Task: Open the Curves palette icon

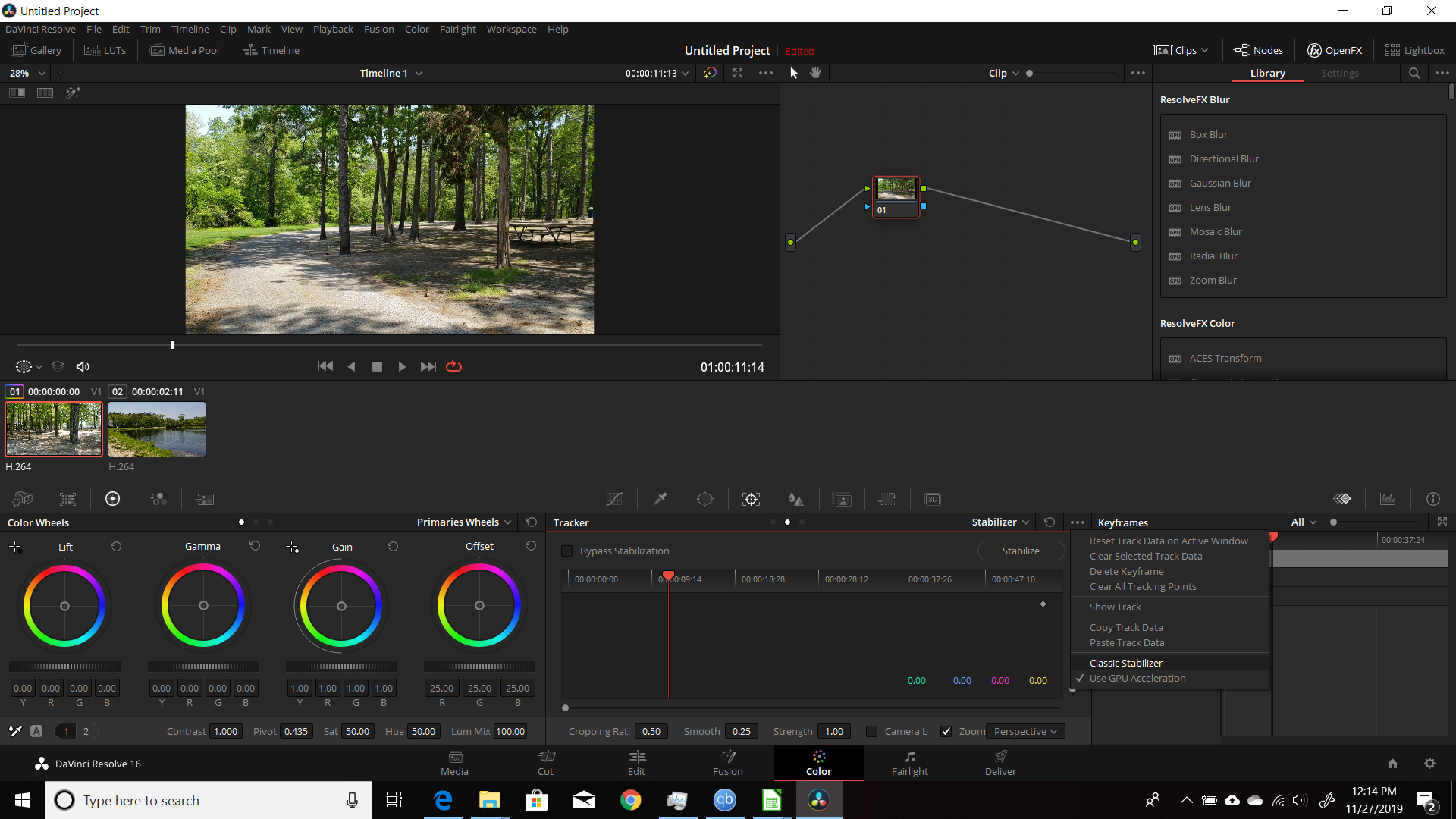Action: tap(614, 499)
